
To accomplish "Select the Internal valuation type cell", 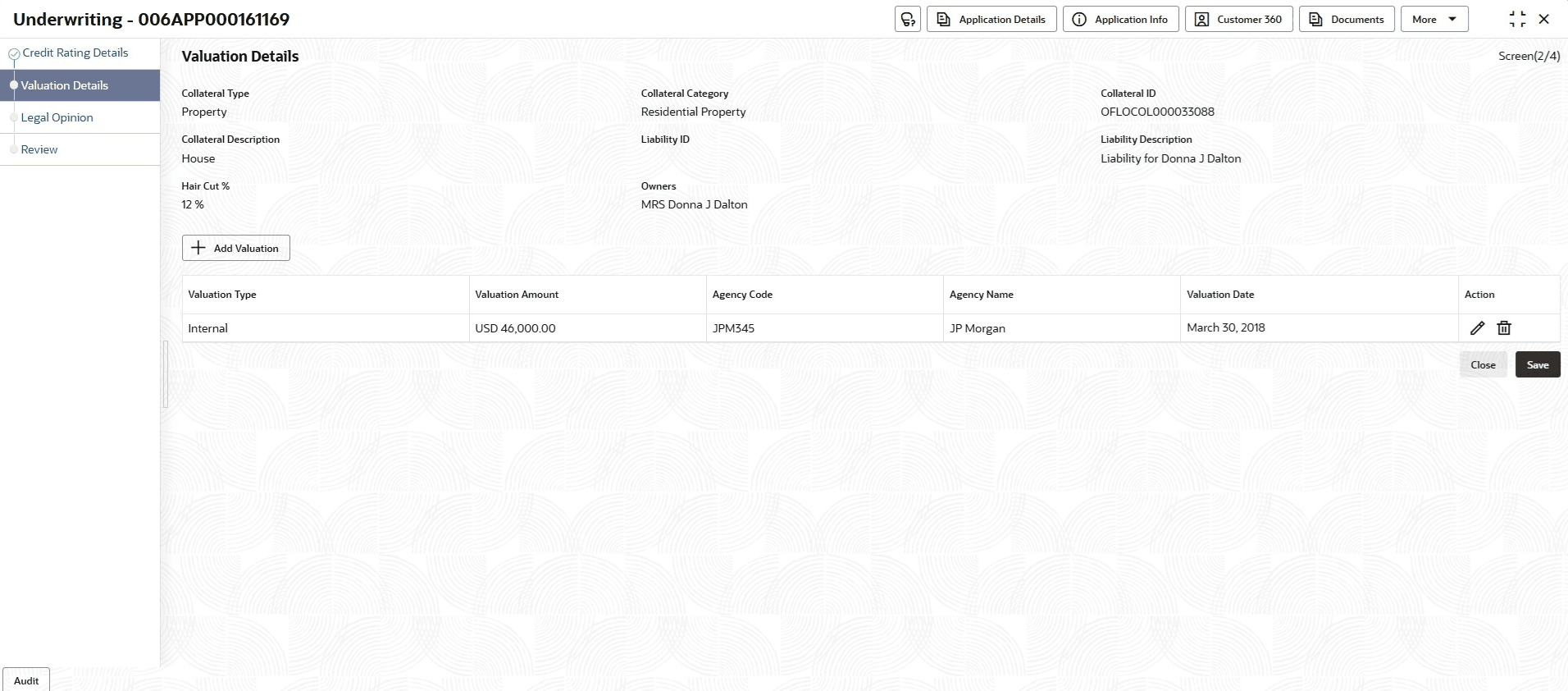I will 326,328.
